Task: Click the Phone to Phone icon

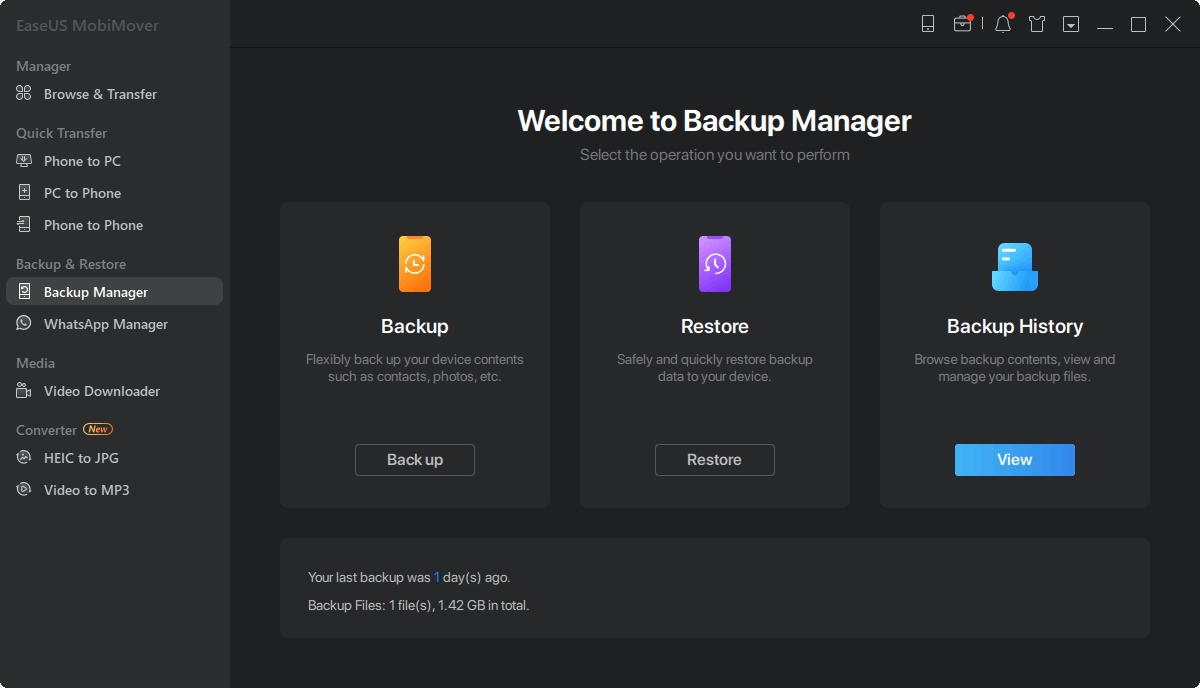Action: pyautogui.click(x=24, y=225)
